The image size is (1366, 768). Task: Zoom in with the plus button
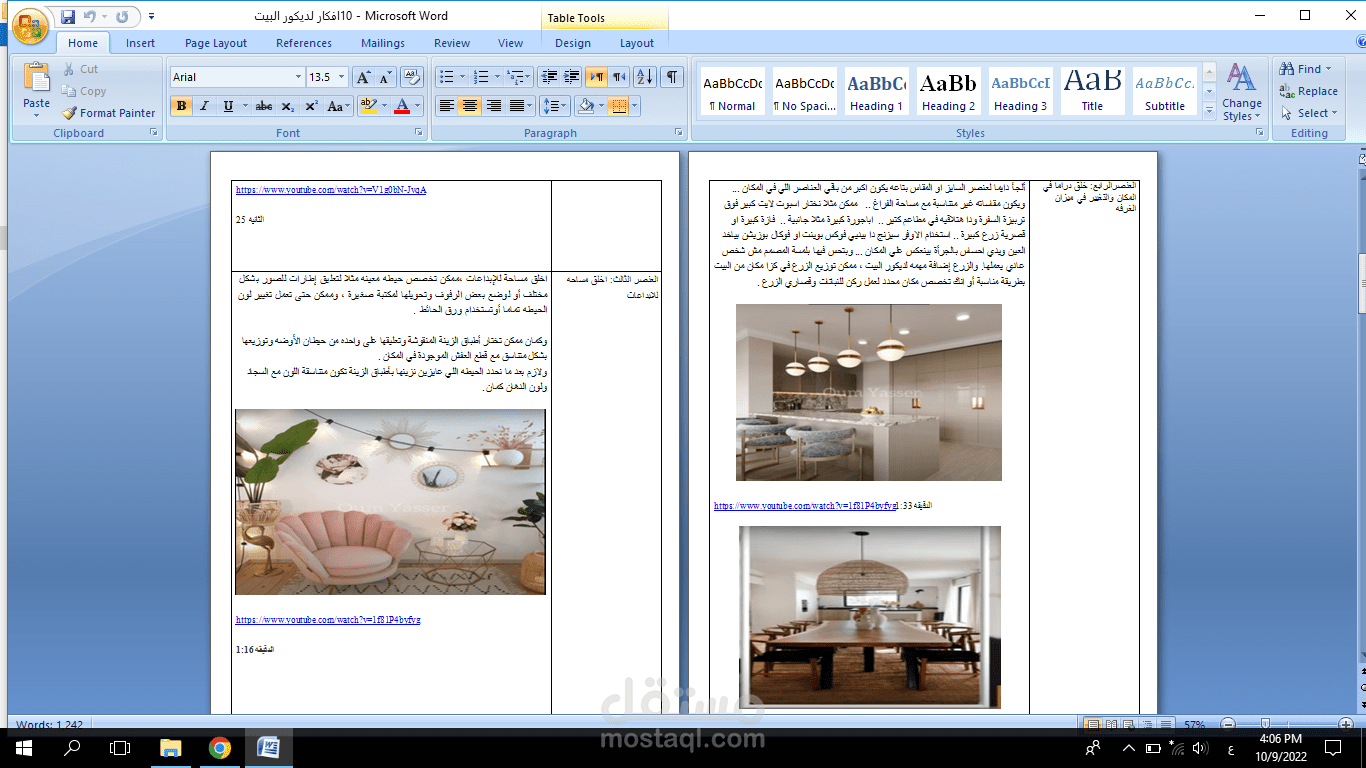1345,724
